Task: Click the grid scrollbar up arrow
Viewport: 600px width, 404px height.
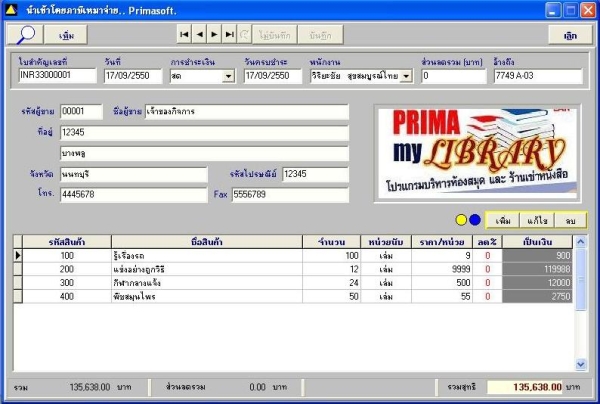Action: pyautogui.click(x=580, y=241)
